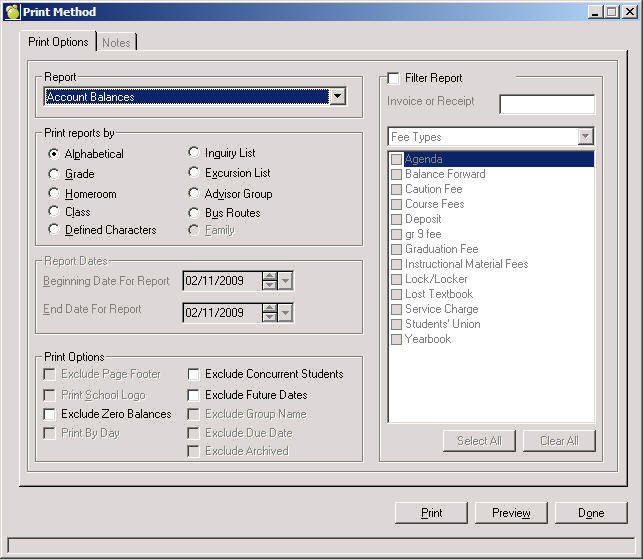Select Bus Routes radio button
Screen dimensions: 643x559
coord(194,213)
